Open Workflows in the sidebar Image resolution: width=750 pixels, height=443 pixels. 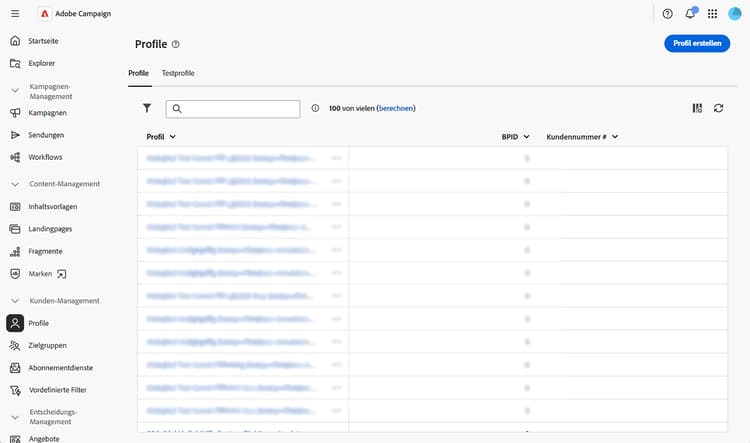[45, 157]
